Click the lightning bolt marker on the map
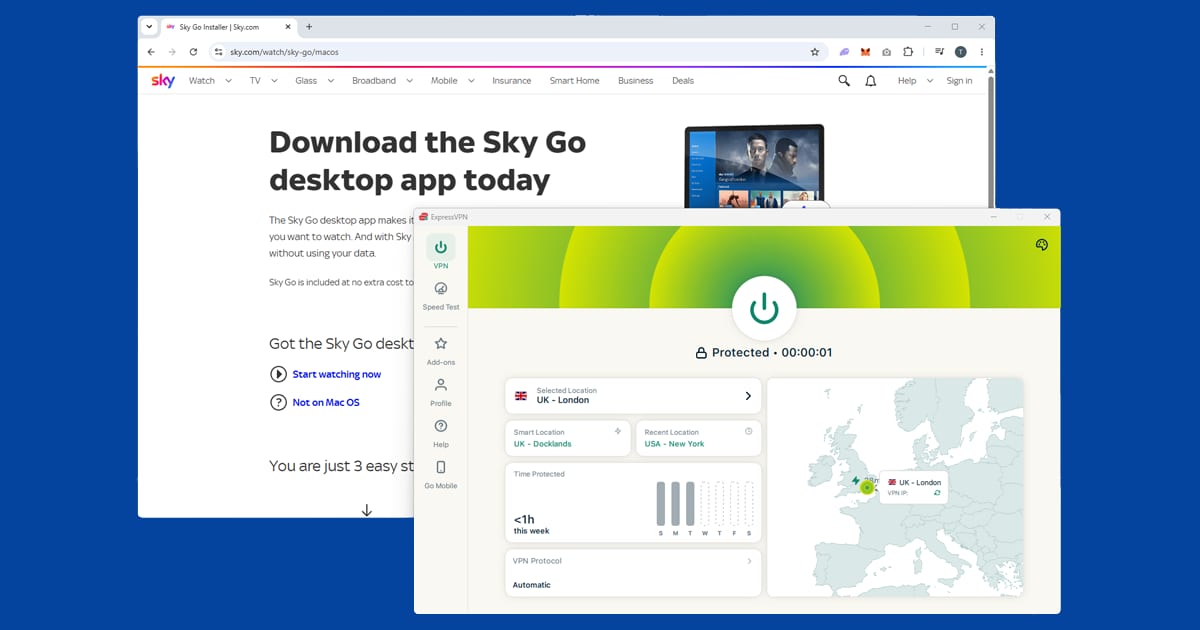This screenshot has width=1200, height=630. coord(855,481)
